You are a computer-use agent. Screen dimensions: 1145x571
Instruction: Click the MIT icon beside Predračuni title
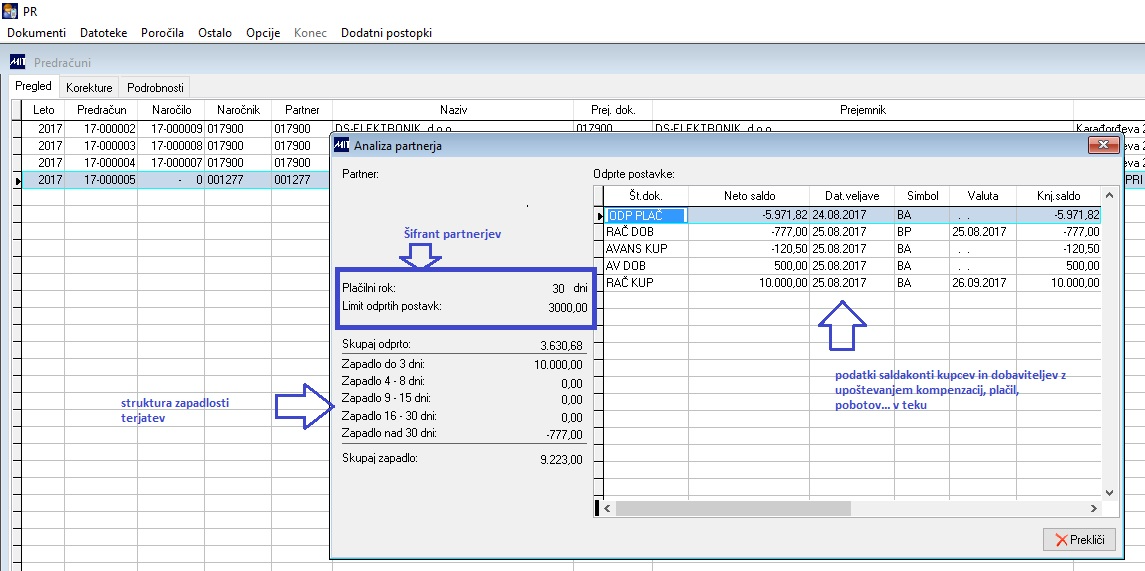(x=17, y=62)
